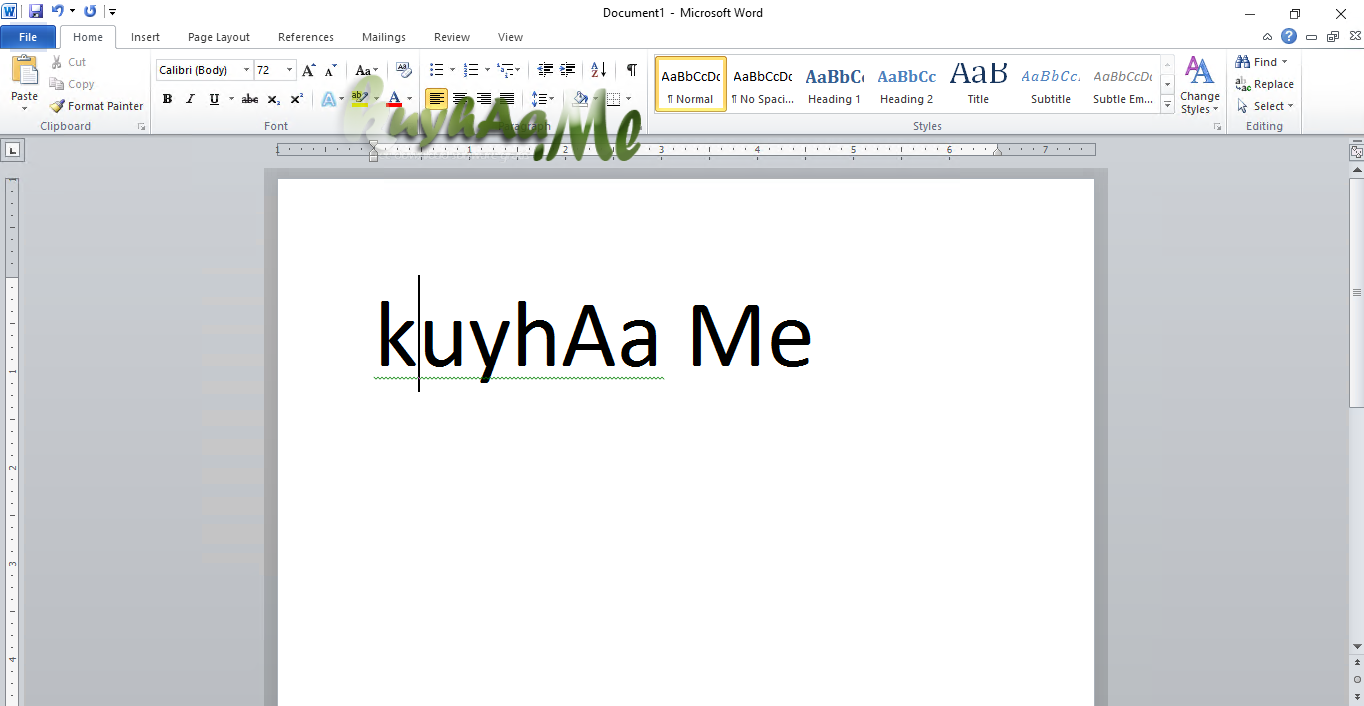The image size is (1364, 706).
Task: Click the Change Styles icon
Action: tap(1199, 85)
